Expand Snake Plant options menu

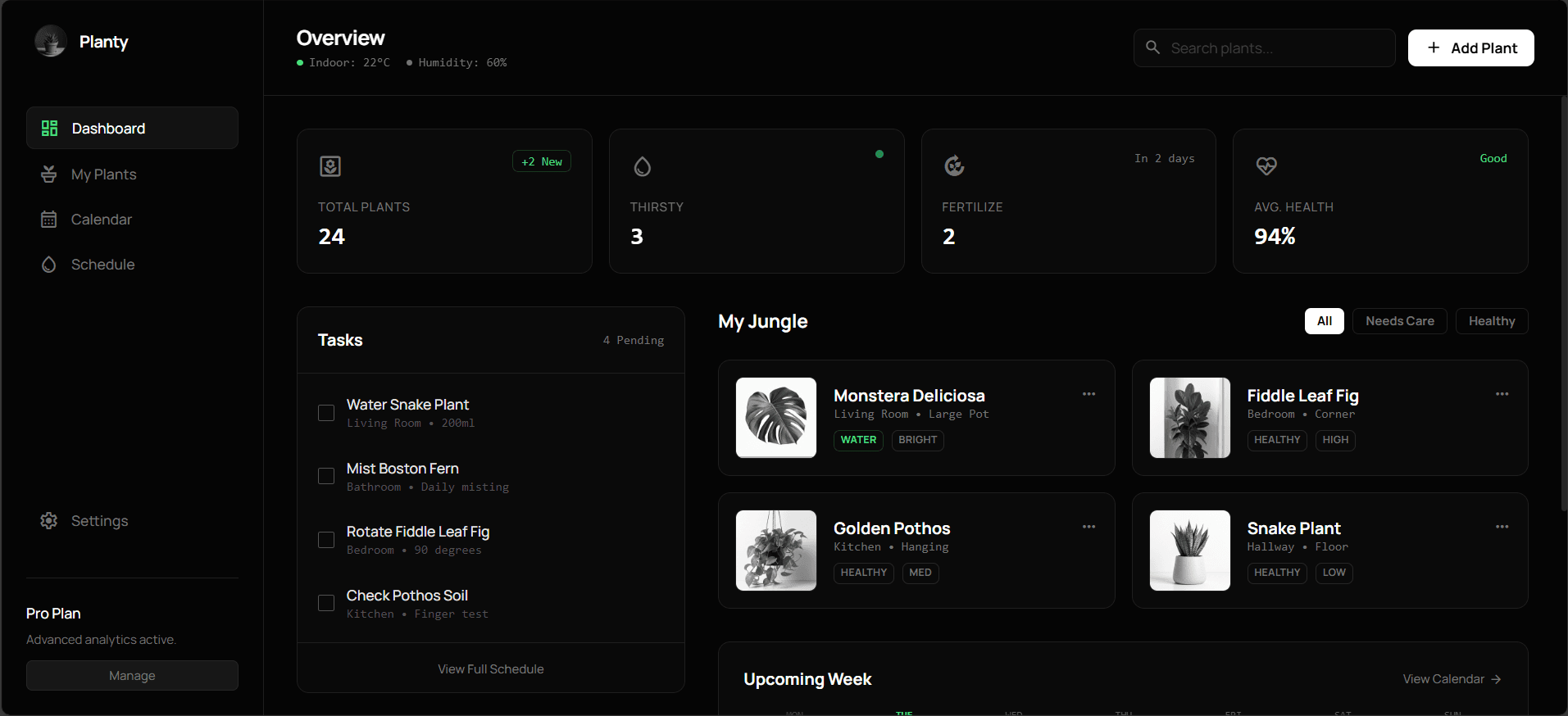tap(1502, 527)
